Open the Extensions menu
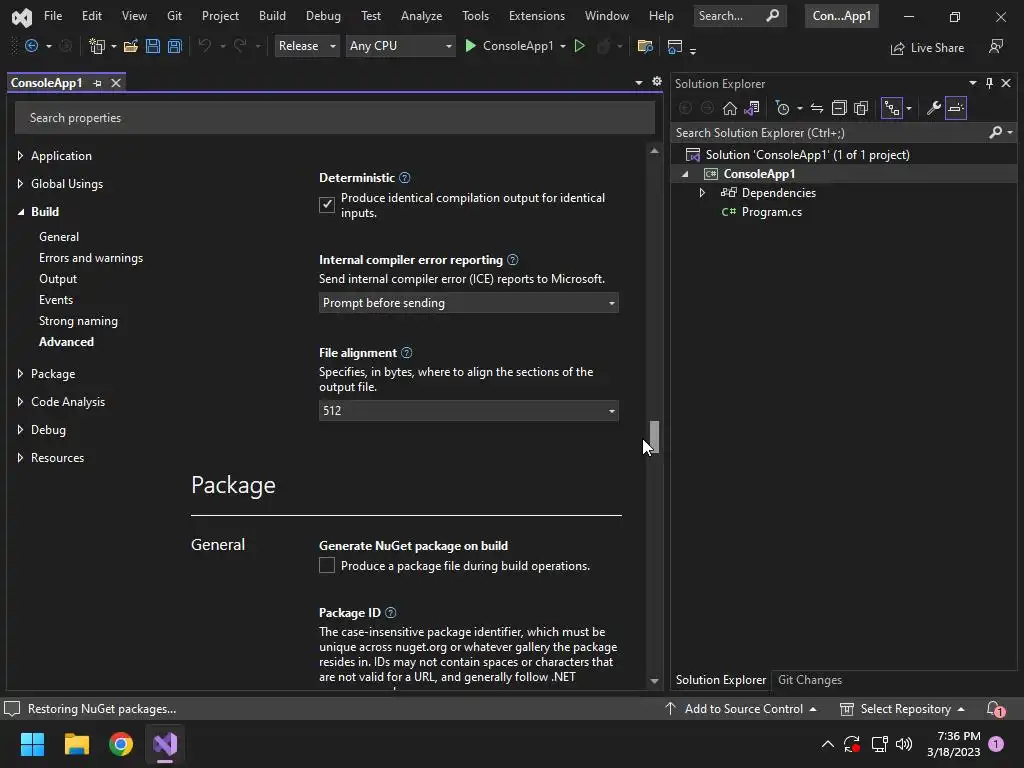 tap(537, 16)
